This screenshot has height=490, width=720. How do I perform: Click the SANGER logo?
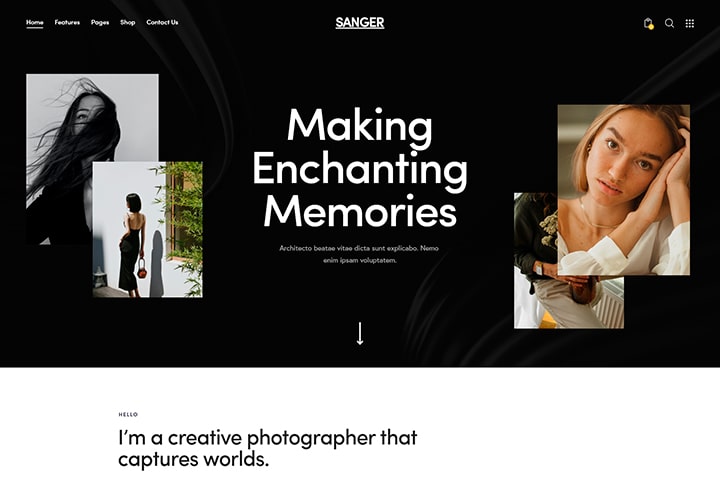point(360,23)
